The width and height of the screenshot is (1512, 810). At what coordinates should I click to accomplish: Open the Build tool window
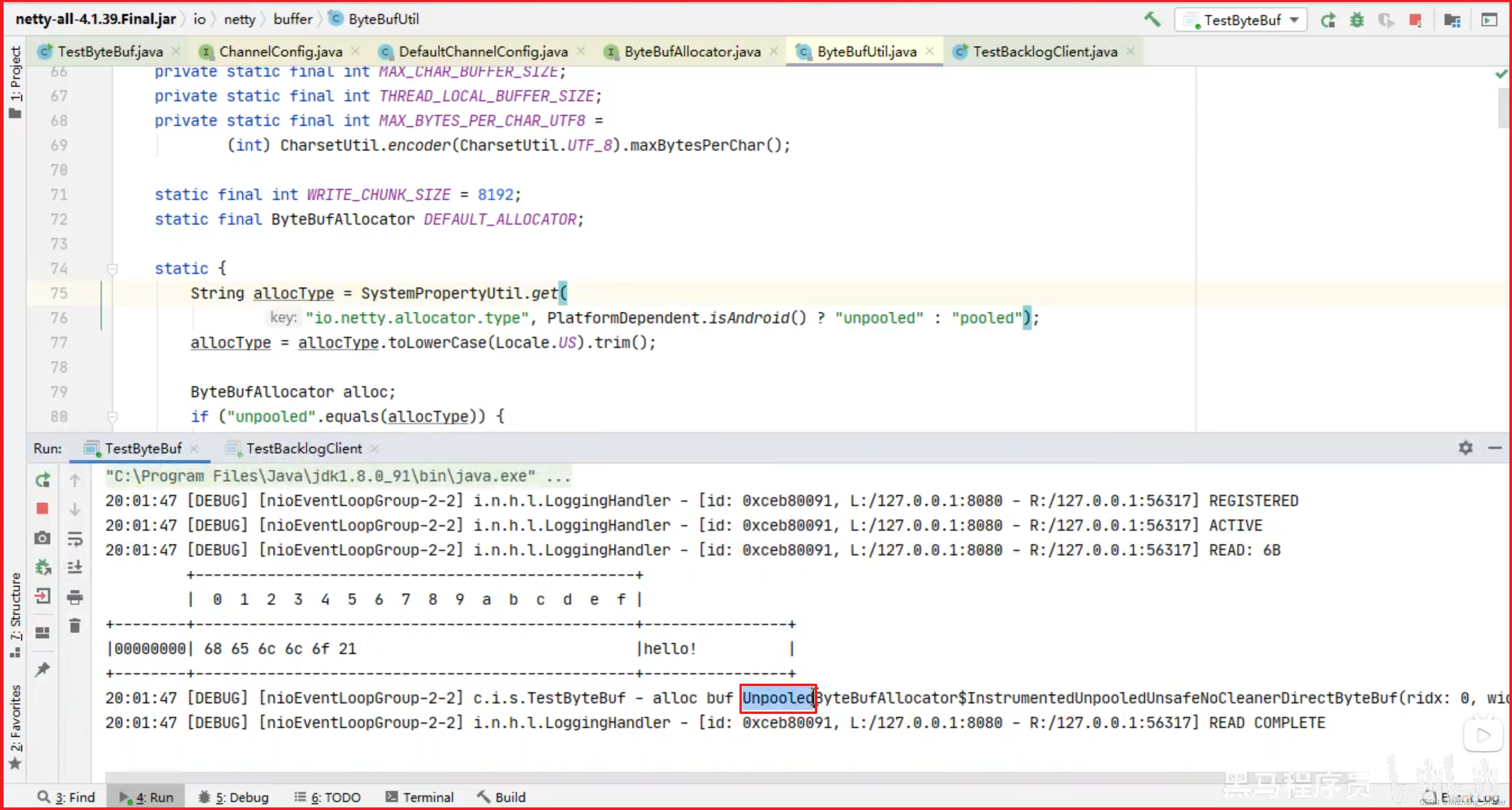pyautogui.click(x=501, y=797)
